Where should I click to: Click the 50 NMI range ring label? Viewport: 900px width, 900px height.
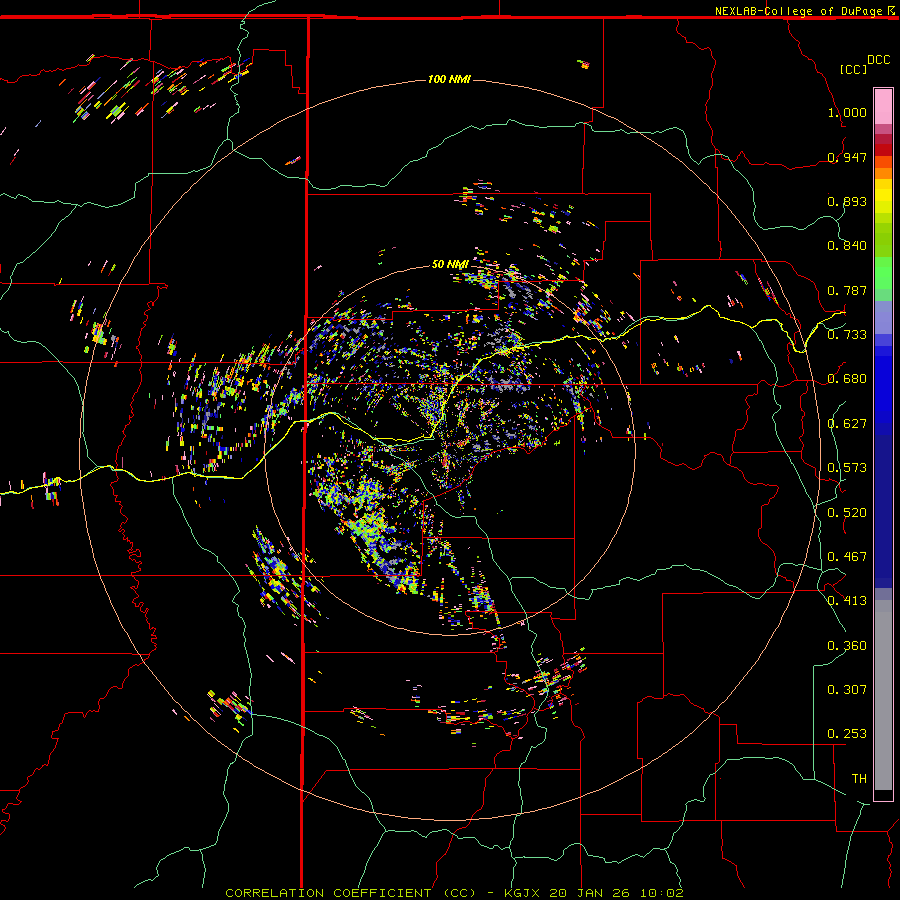(450, 264)
